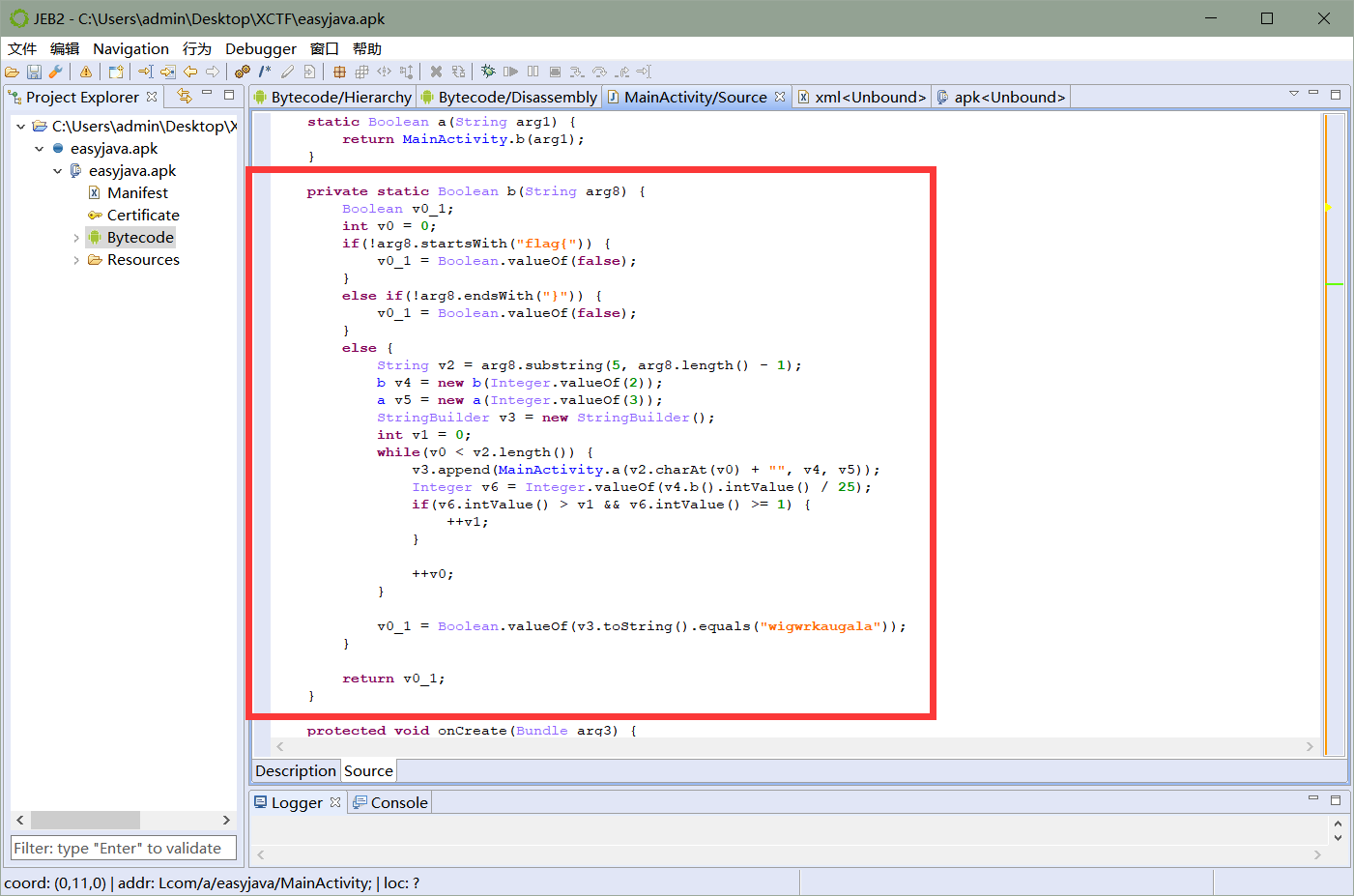Click the create package document icon
Screen dimensions: 1354x896
(x=309, y=72)
